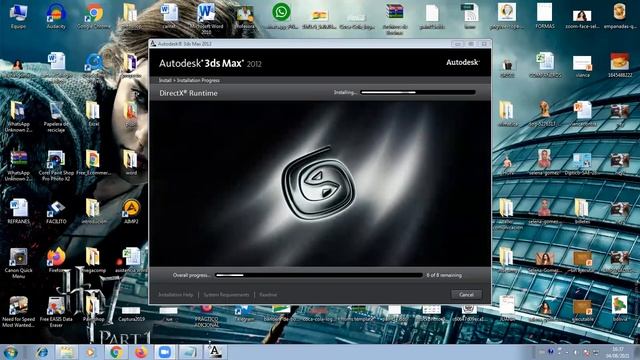Open the Excel folder on desktop
This screenshot has width=640, height=360.
coord(93,114)
